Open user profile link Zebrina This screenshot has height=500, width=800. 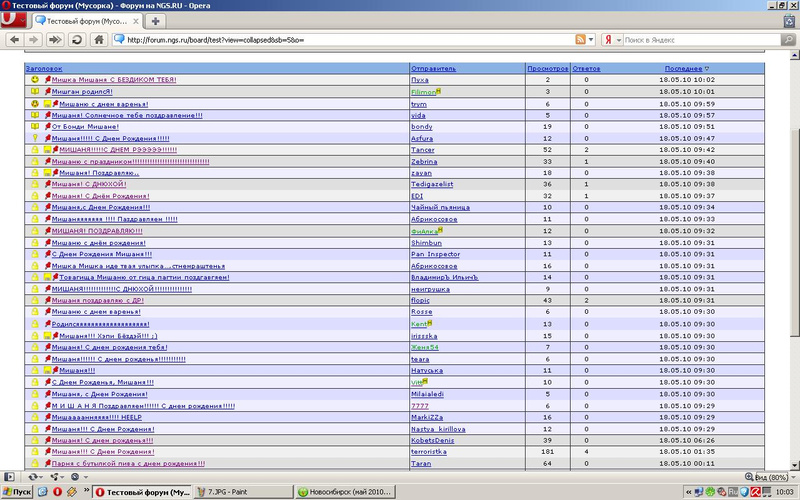click(x=425, y=160)
